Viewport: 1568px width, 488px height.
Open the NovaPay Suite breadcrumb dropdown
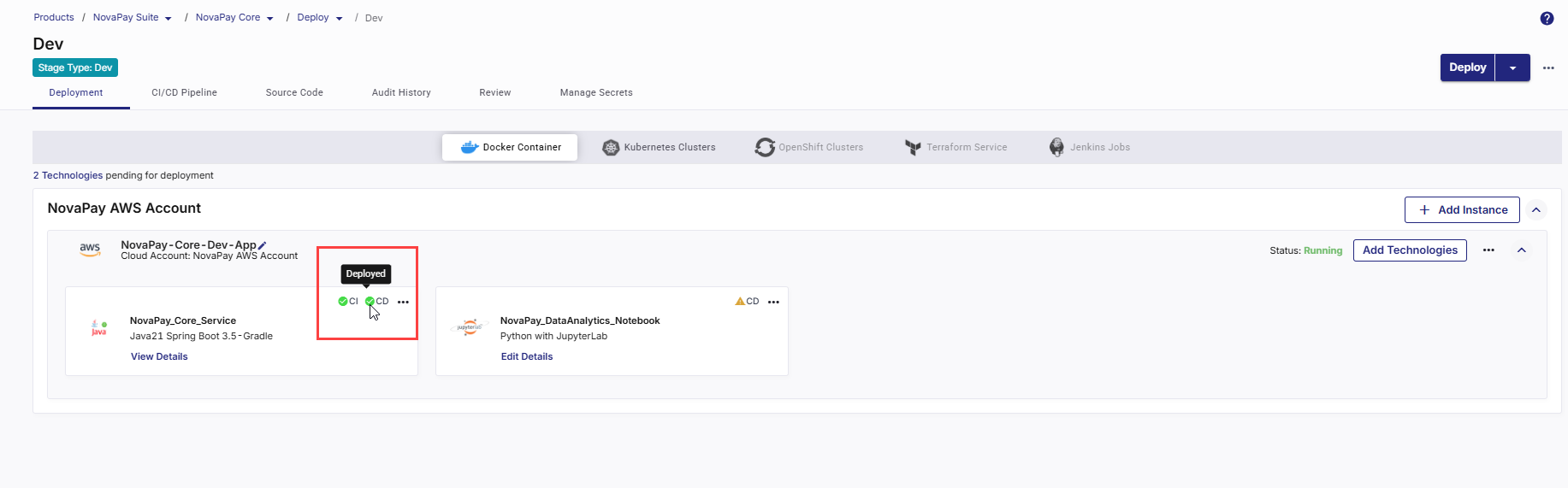click(x=168, y=18)
